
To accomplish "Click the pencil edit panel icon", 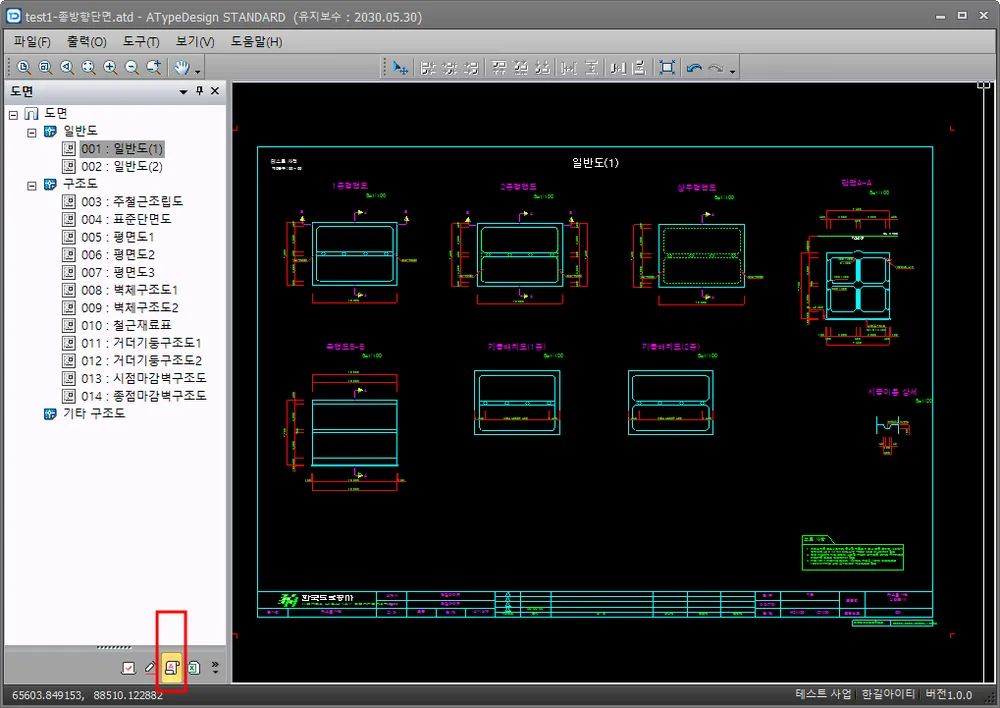I will [150, 668].
